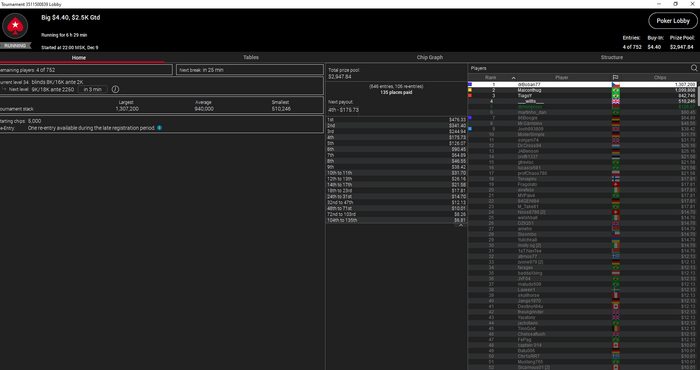The width and height of the screenshot is (700, 370).
Task: Select player Maiconthug in the list
Action: point(582,90)
